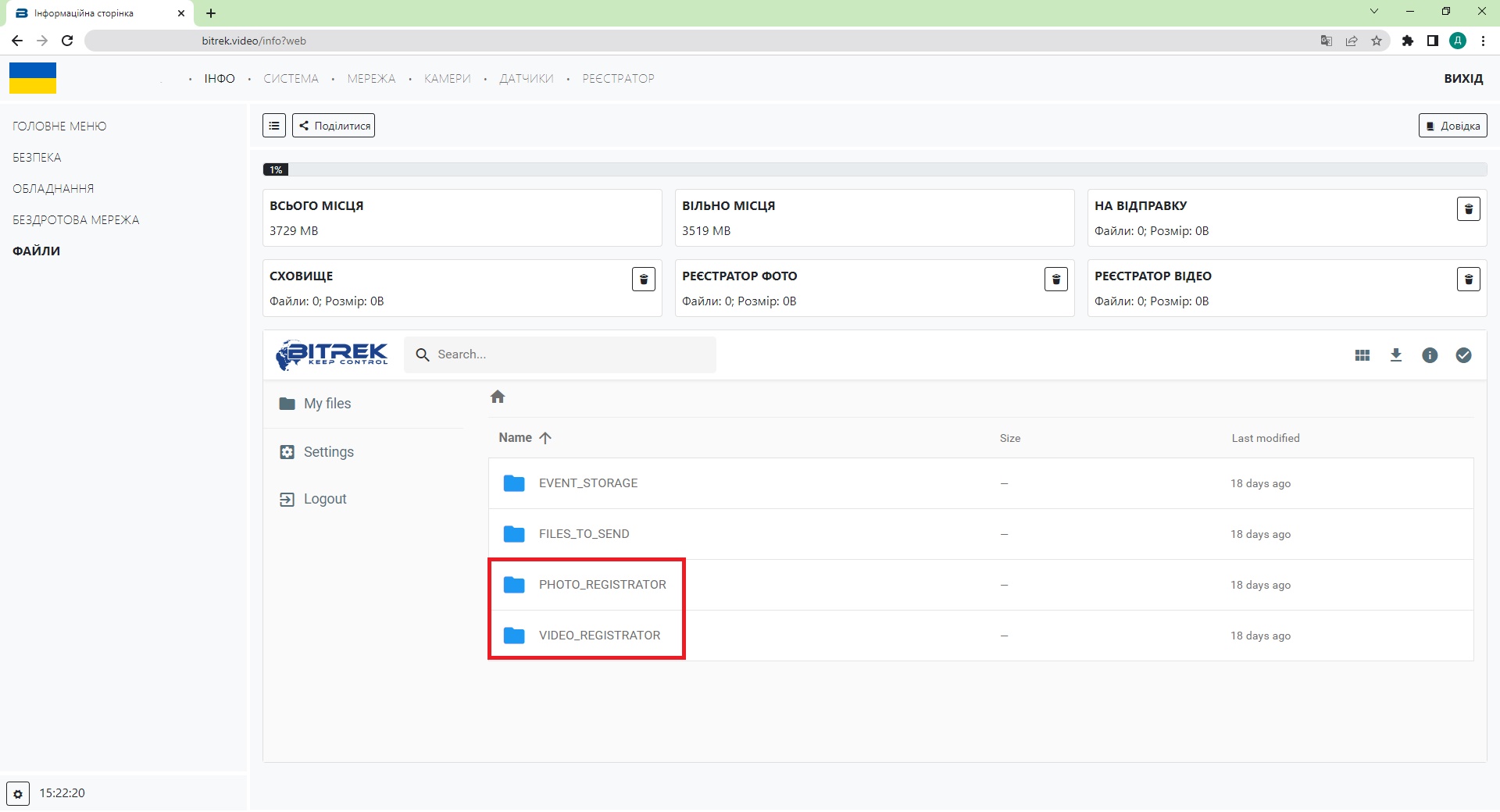Click the download icon in file browser
The width and height of the screenshot is (1500, 812).
point(1395,355)
